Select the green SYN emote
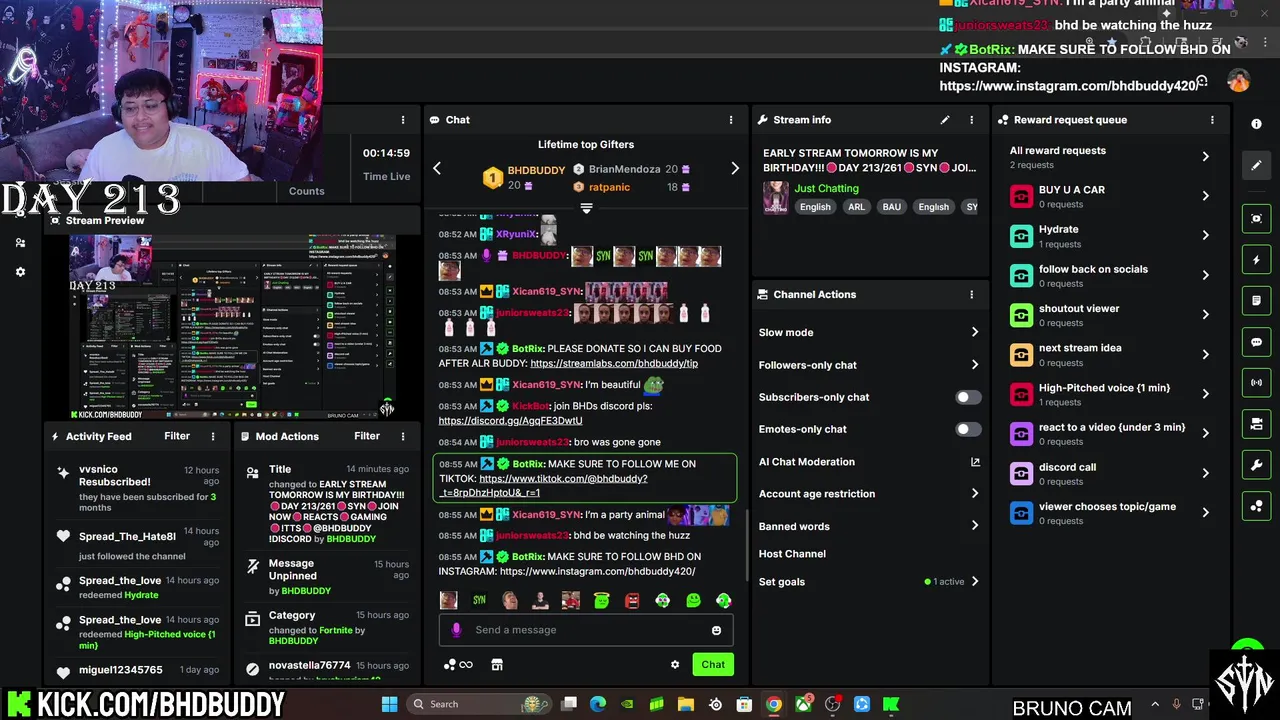This screenshot has width=1280, height=720. coord(479,600)
